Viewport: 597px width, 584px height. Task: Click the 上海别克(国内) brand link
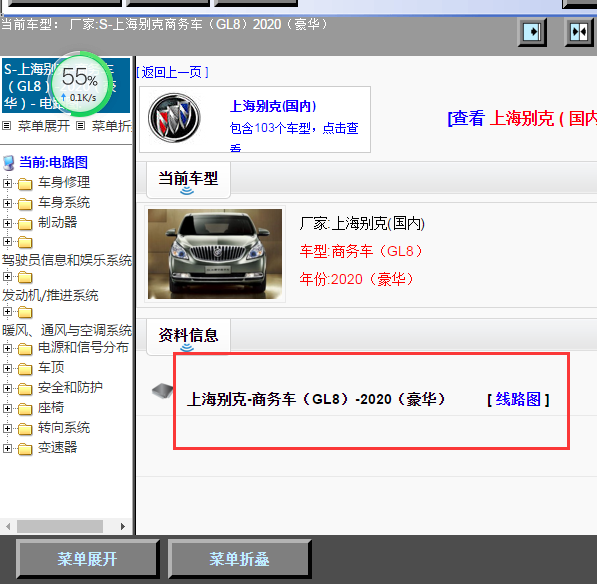[x=273, y=106]
